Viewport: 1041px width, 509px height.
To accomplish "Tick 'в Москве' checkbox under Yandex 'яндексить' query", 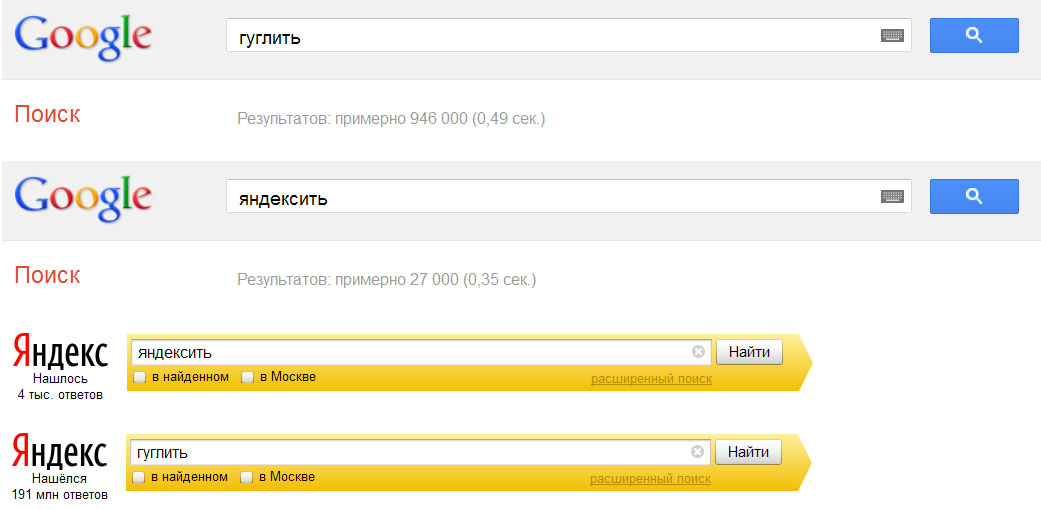I will tap(247, 378).
